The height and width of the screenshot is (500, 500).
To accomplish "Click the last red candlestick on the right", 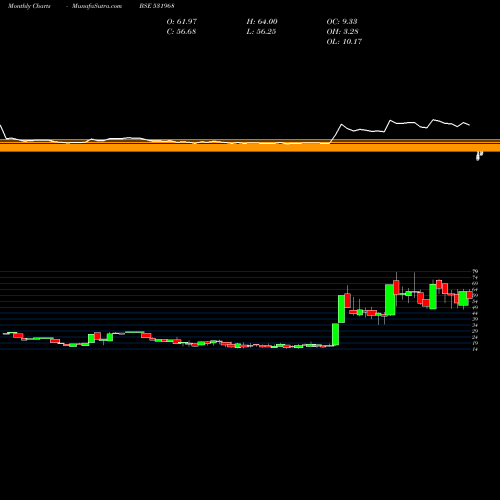I will tap(470, 295).
